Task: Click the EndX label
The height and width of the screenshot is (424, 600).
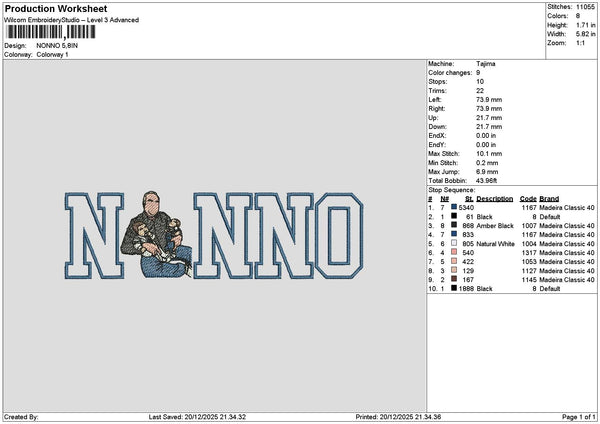Action: tap(437, 135)
